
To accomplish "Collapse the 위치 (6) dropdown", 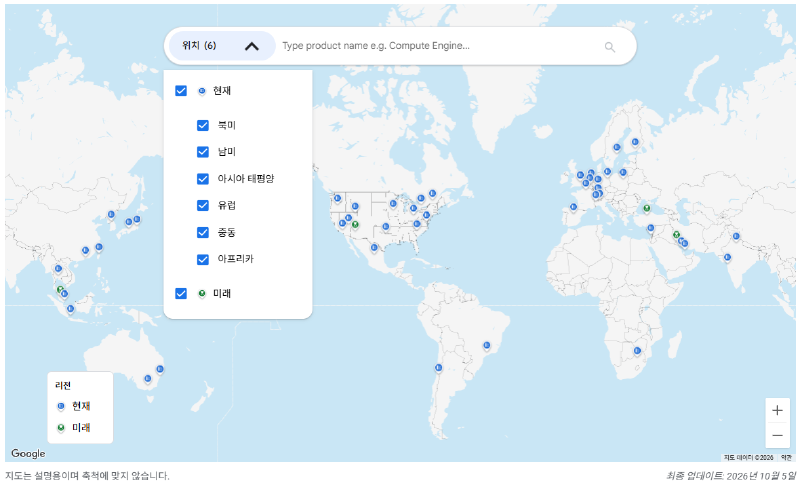I will [x=222, y=46].
